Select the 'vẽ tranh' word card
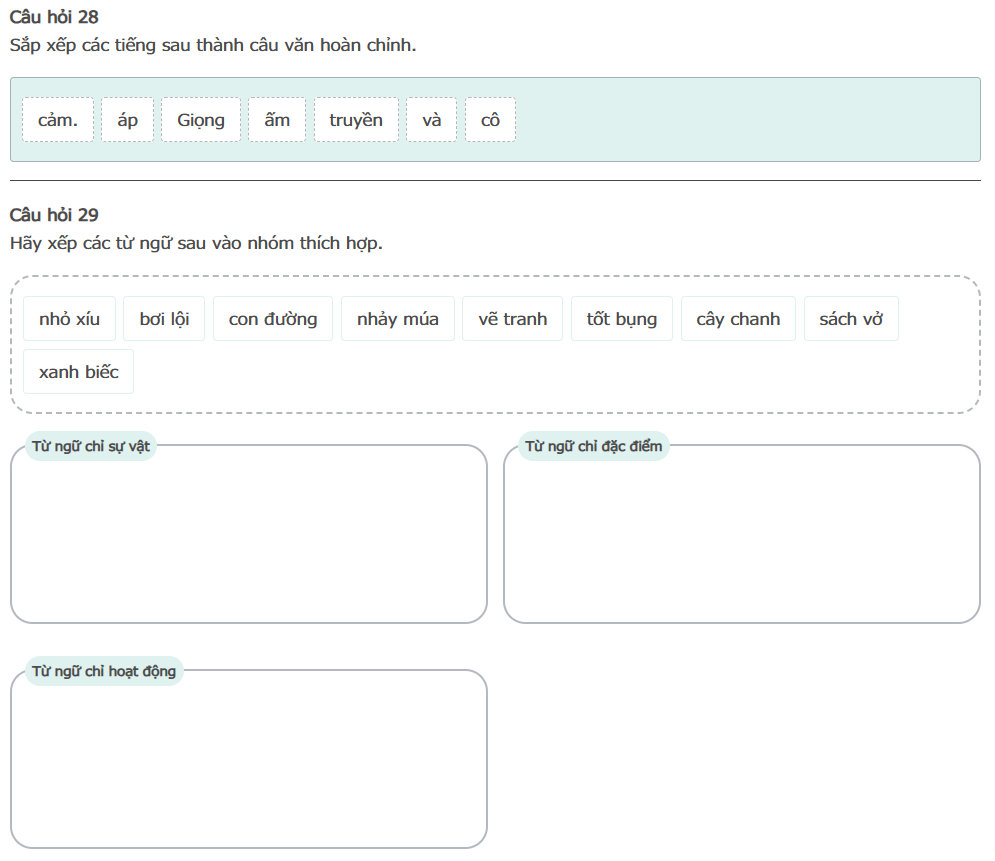Viewport: 995px width, 861px height. [x=513, y=319]
